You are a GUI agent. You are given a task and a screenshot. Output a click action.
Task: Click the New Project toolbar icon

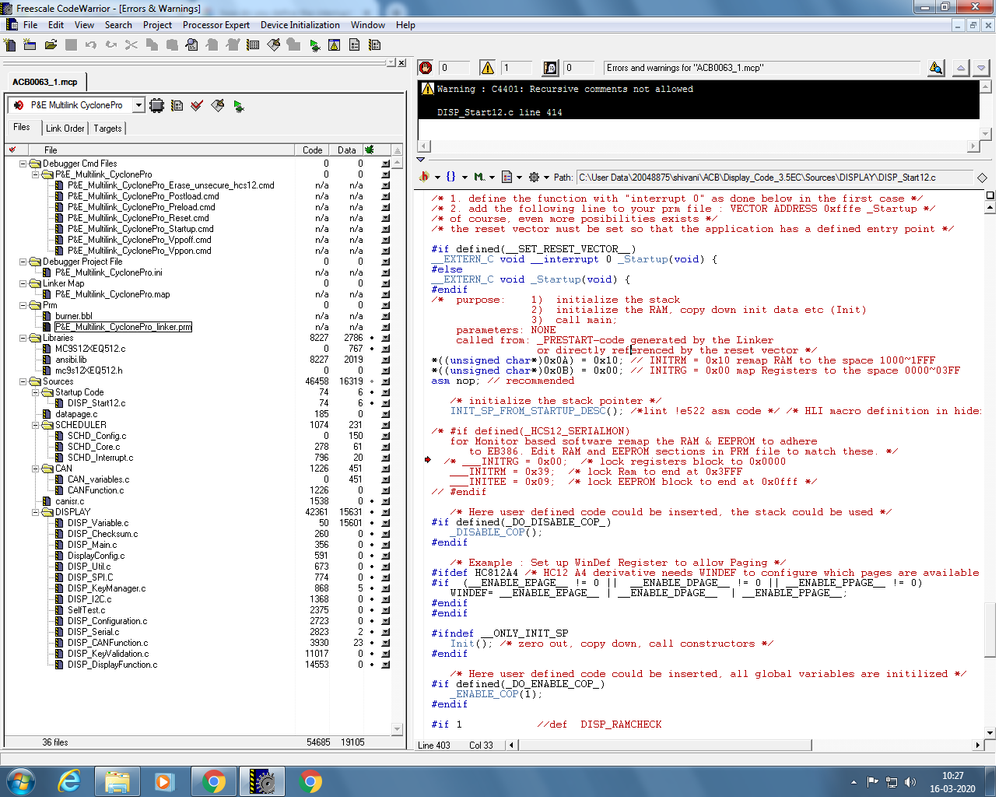pos(30,45)
